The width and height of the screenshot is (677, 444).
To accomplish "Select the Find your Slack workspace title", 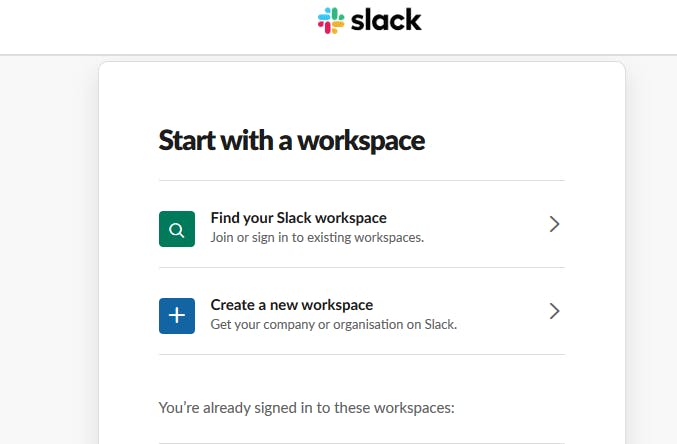I will point(298,218).
